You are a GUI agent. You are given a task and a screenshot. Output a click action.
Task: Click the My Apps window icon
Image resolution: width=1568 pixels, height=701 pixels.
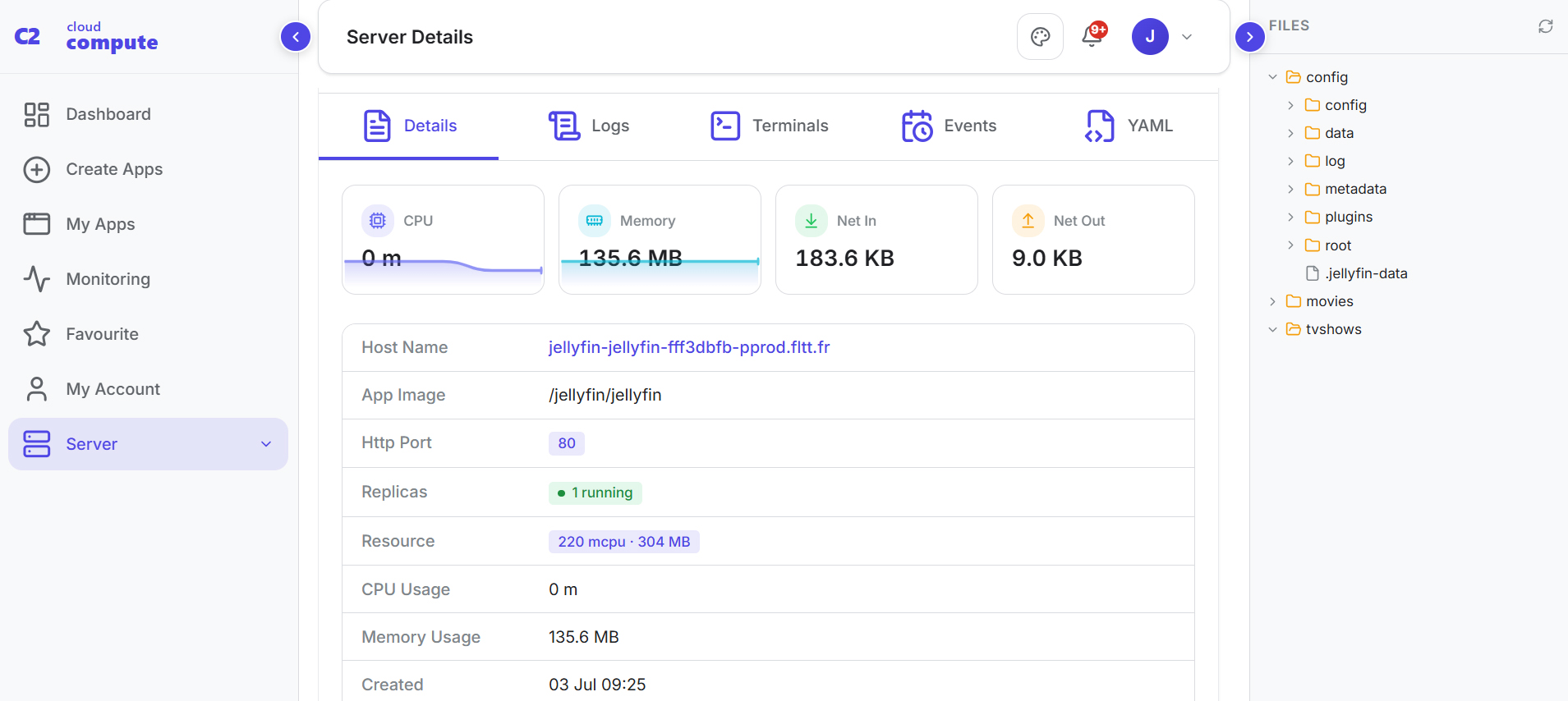point(37,224)
